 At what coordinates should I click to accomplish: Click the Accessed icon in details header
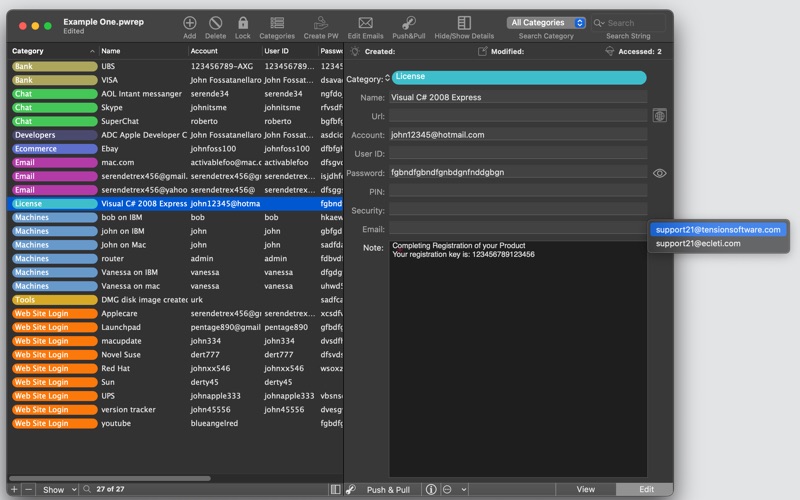pos(609,51)
